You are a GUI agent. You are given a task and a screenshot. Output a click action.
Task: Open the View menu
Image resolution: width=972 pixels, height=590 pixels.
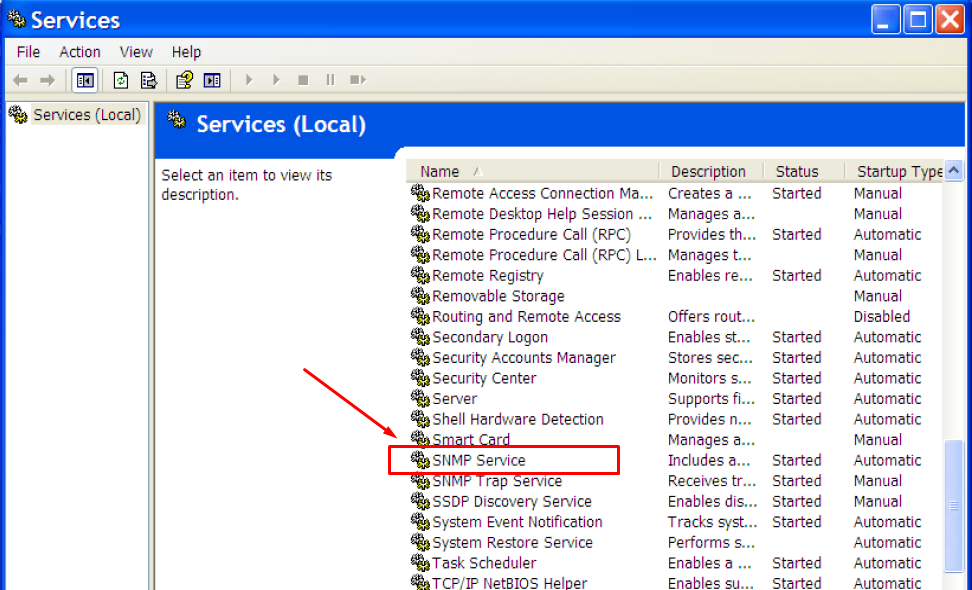click(x=136, y=52)
